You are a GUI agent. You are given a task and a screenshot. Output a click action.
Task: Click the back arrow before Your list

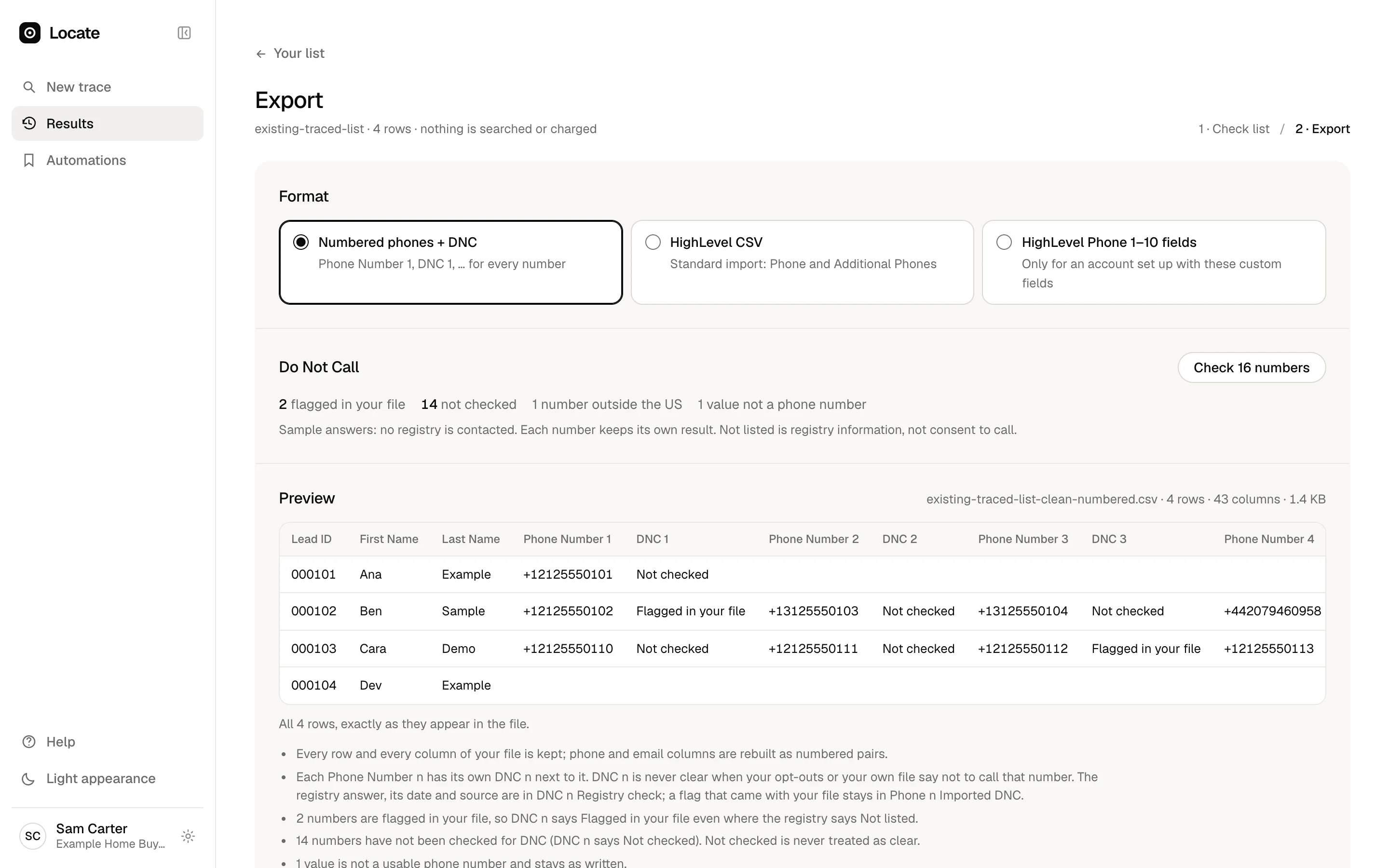pos(260,54)
